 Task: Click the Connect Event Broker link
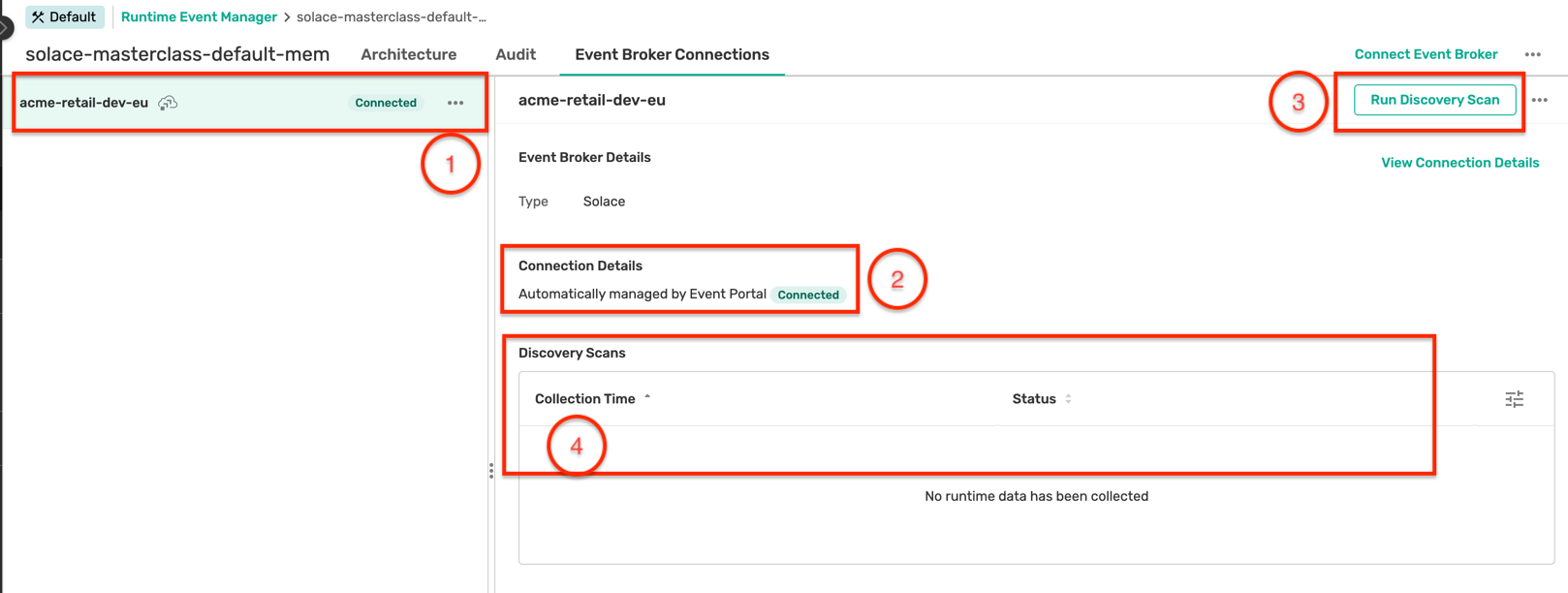click(1426, 54)
